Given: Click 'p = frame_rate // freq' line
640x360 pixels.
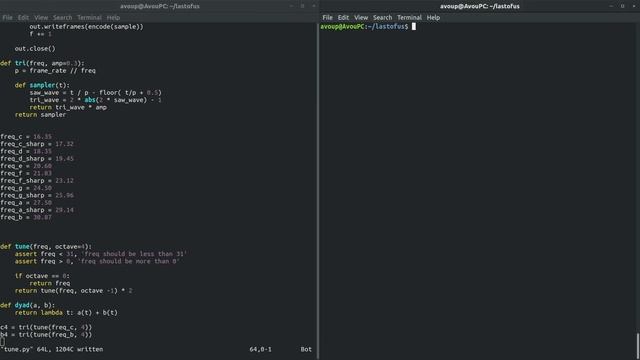Looking at the screenshot, I should pos(55,71).
